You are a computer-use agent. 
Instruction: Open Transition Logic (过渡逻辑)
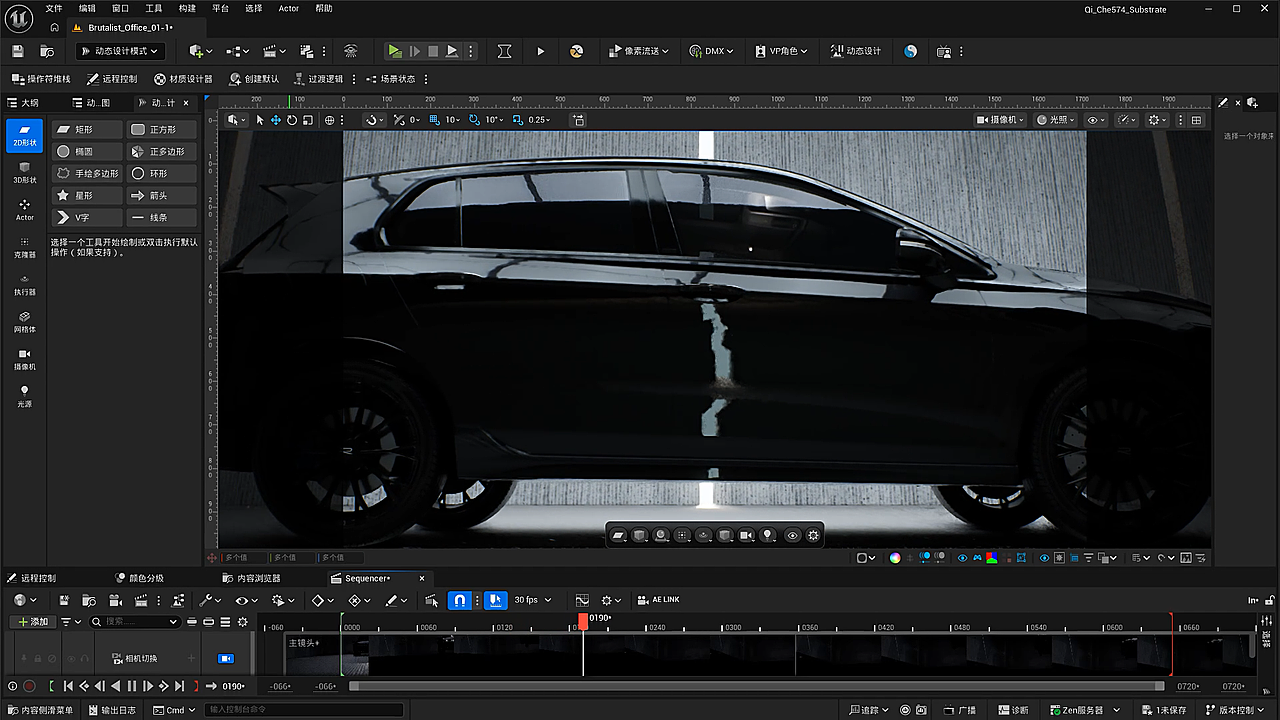point(318,79)
